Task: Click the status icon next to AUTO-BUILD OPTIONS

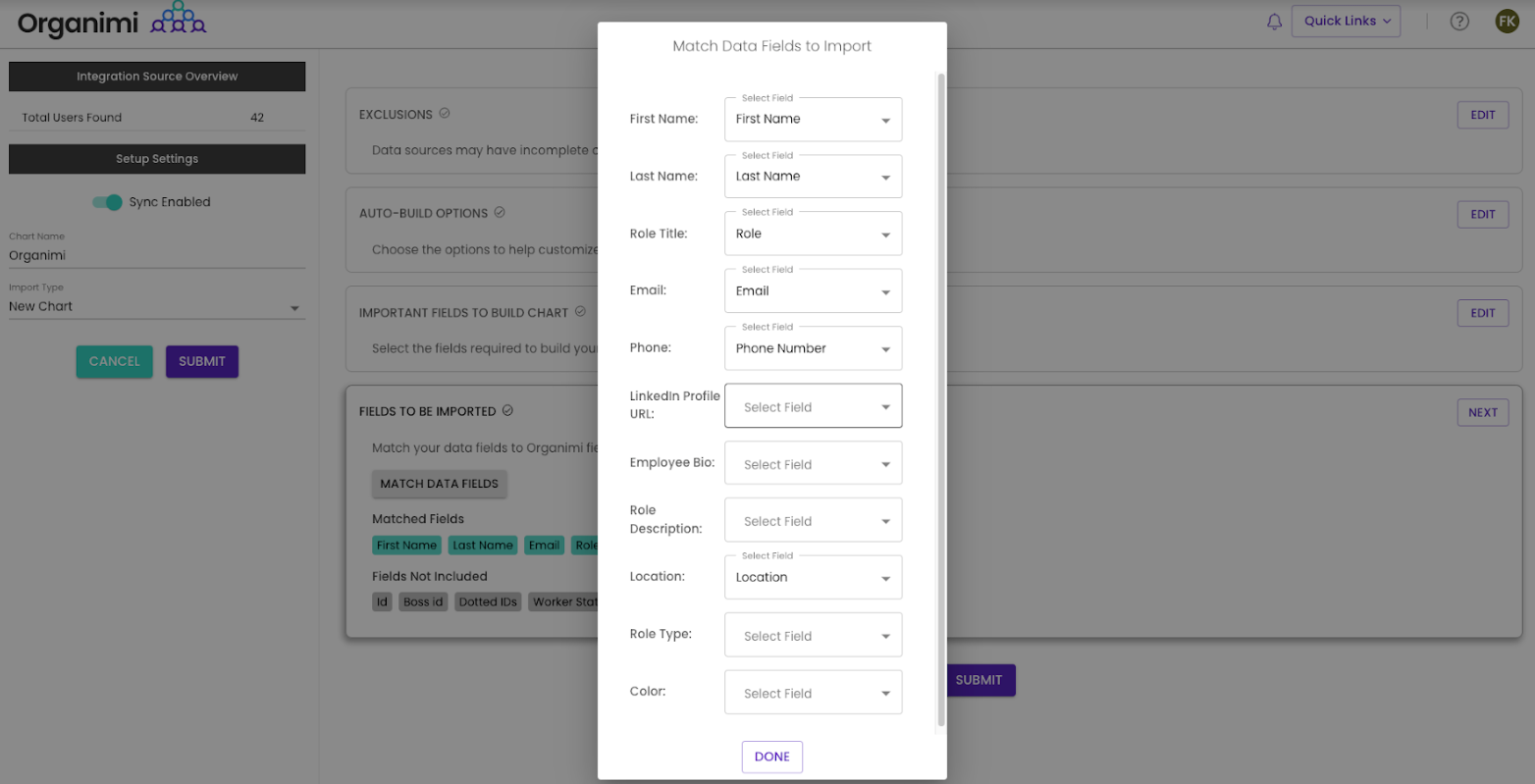Action: pos(501,212)
